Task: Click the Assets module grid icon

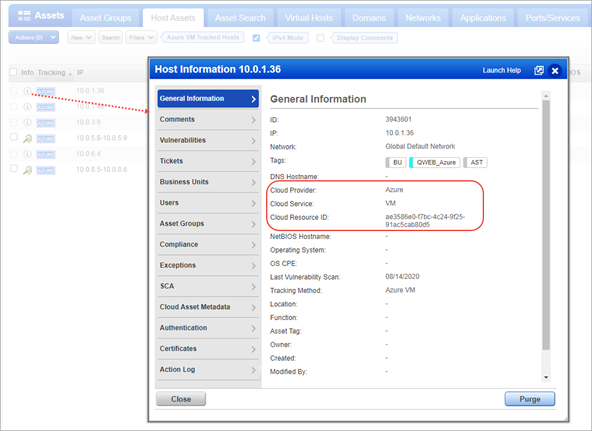Action: click(x=24, y=16)
